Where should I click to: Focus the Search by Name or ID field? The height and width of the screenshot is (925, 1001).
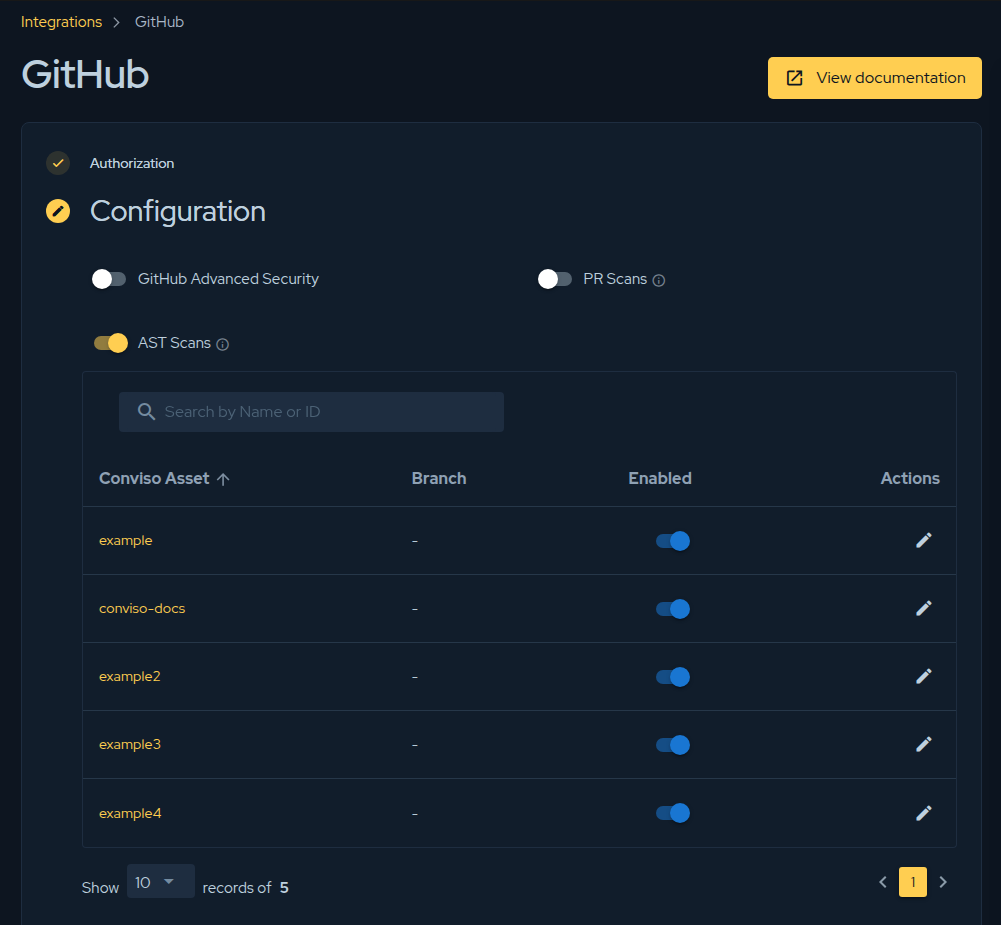pyautogui.click(x=311, y=412)
